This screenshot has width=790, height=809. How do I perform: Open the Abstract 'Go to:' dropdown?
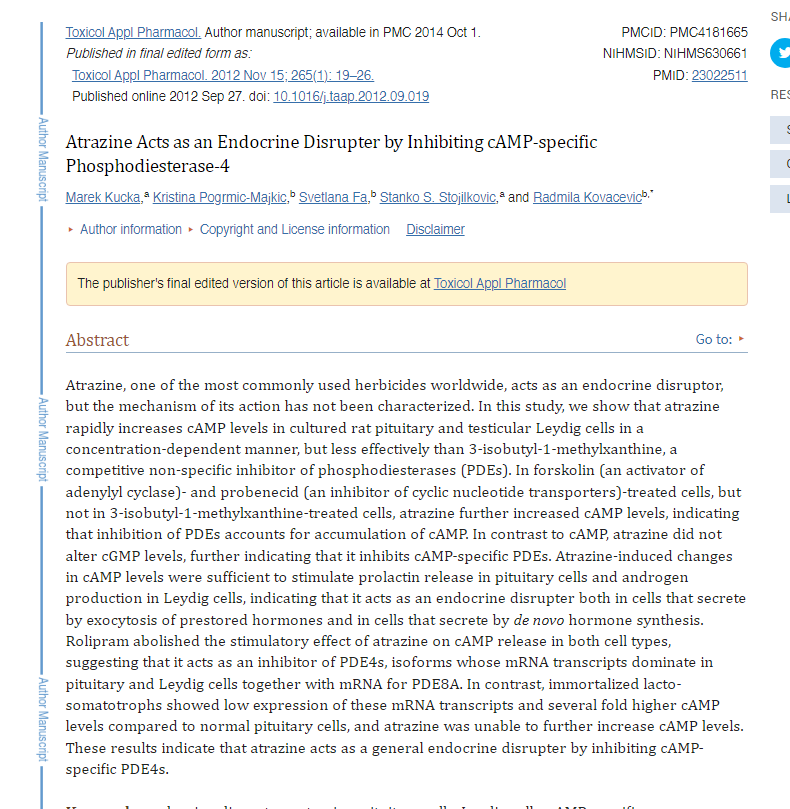tap(720, 339)
